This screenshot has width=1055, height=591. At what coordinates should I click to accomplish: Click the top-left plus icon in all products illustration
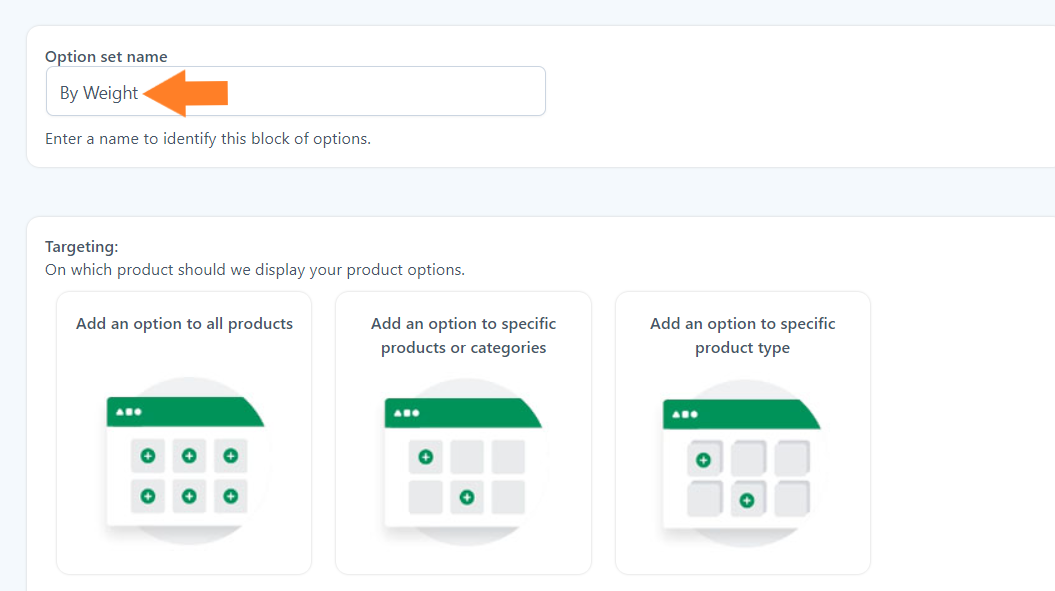[x=148, y=456]
